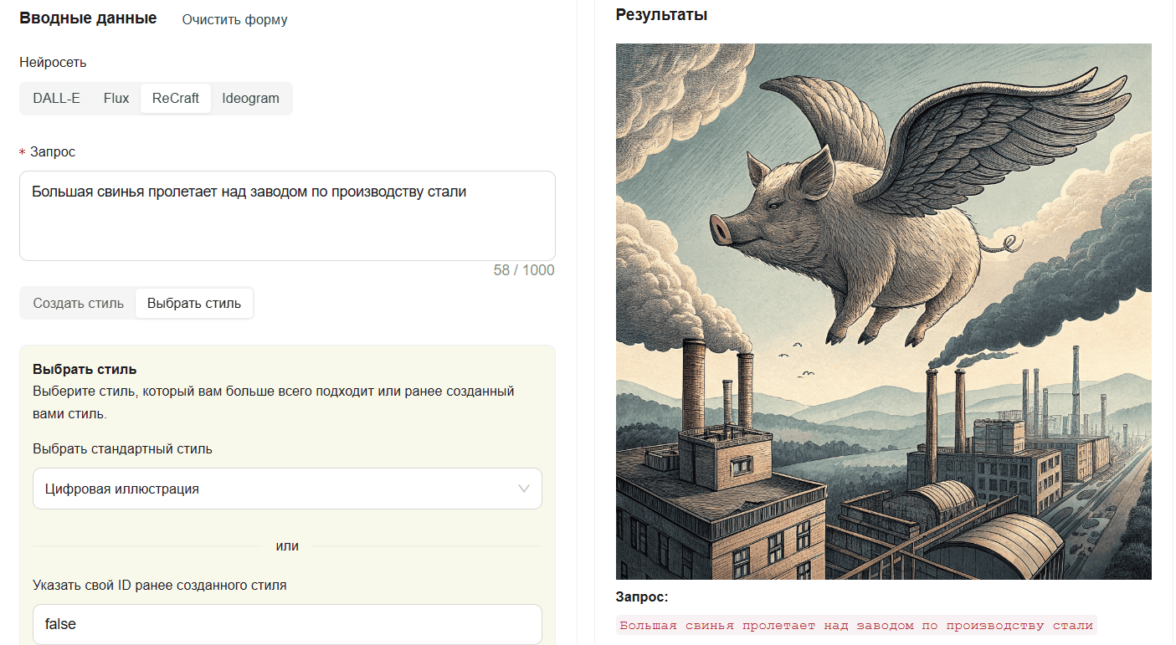Click the required "Запрос" field label

52,152
